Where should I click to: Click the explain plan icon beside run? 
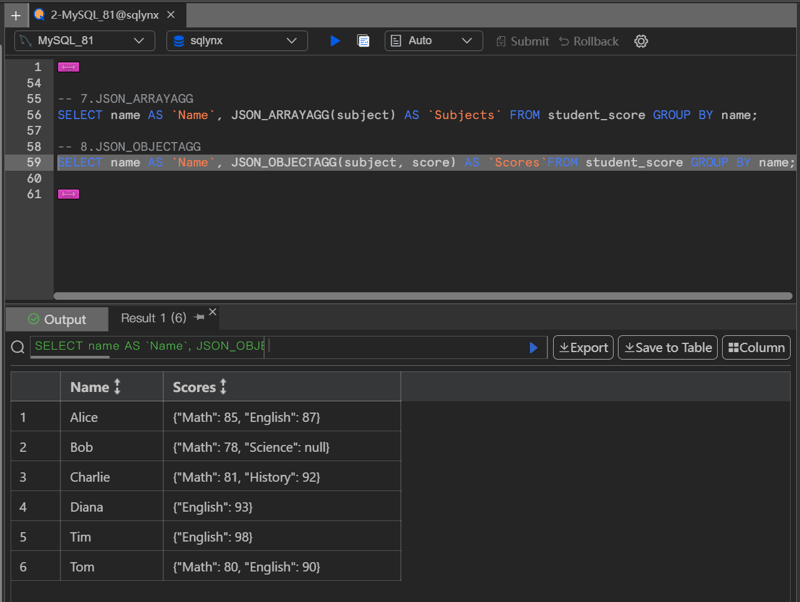363,41
